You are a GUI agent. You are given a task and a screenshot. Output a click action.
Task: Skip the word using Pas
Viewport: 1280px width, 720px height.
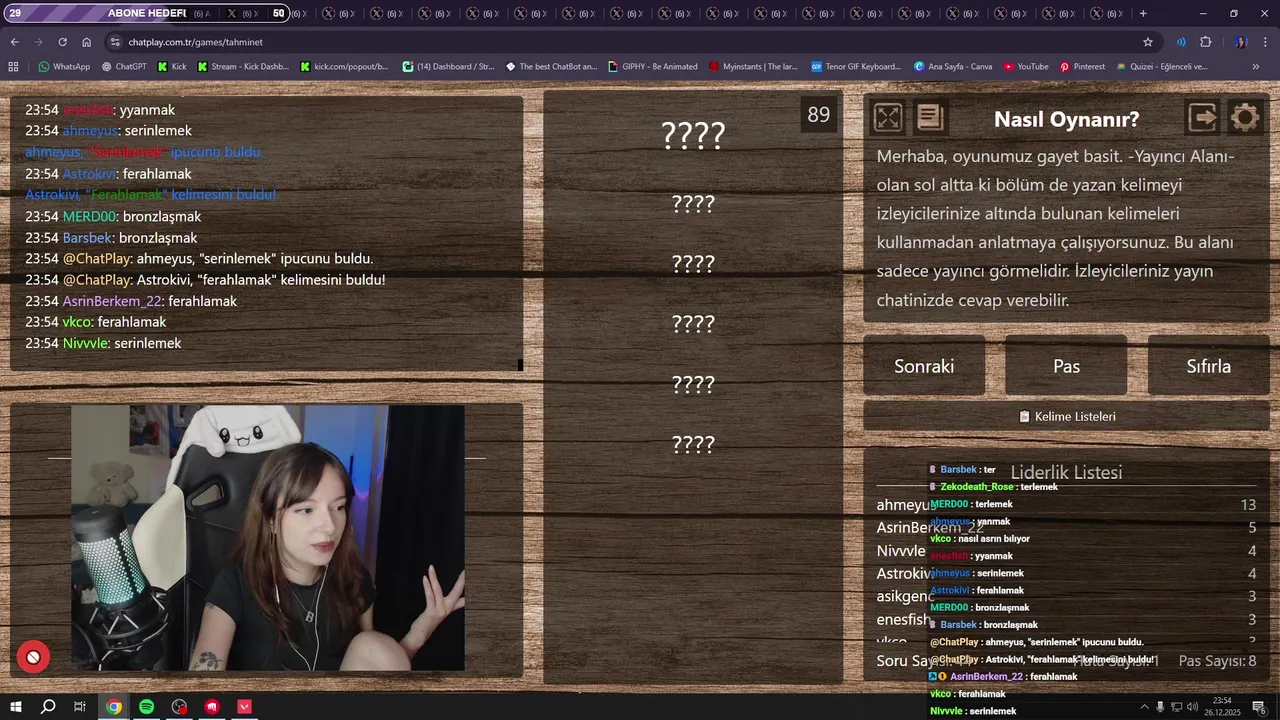[1066, 366]
